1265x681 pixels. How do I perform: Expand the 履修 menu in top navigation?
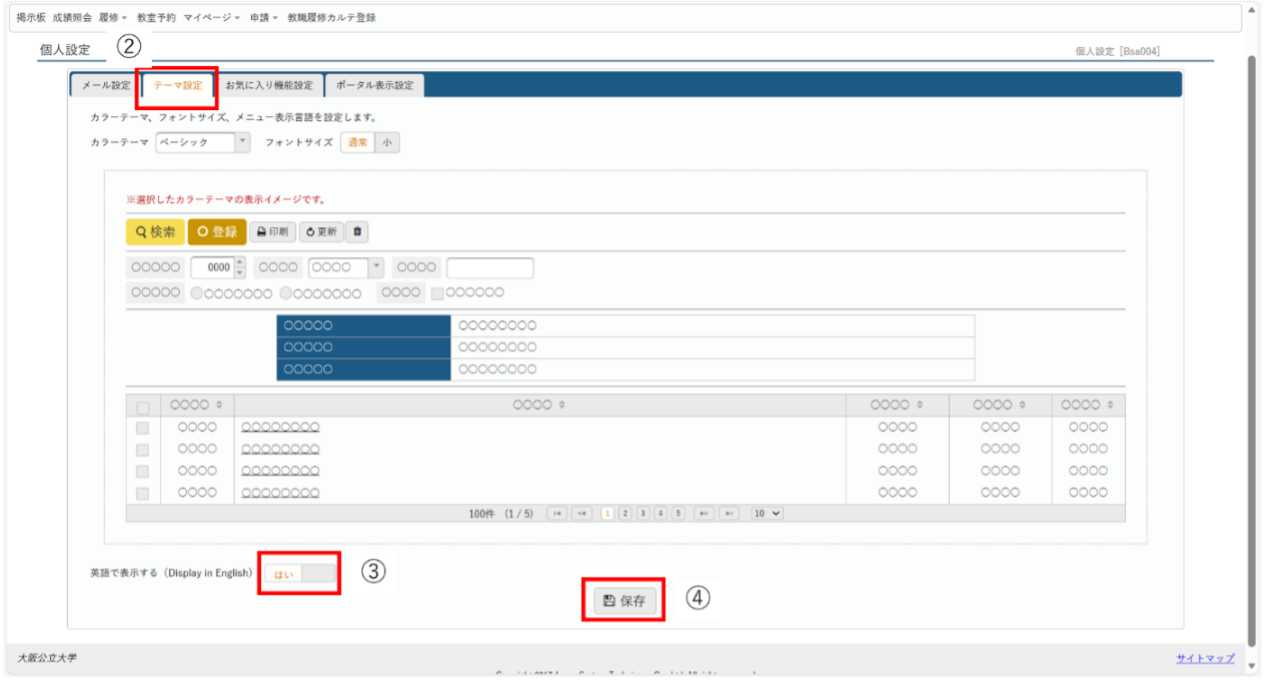[112, 18]
